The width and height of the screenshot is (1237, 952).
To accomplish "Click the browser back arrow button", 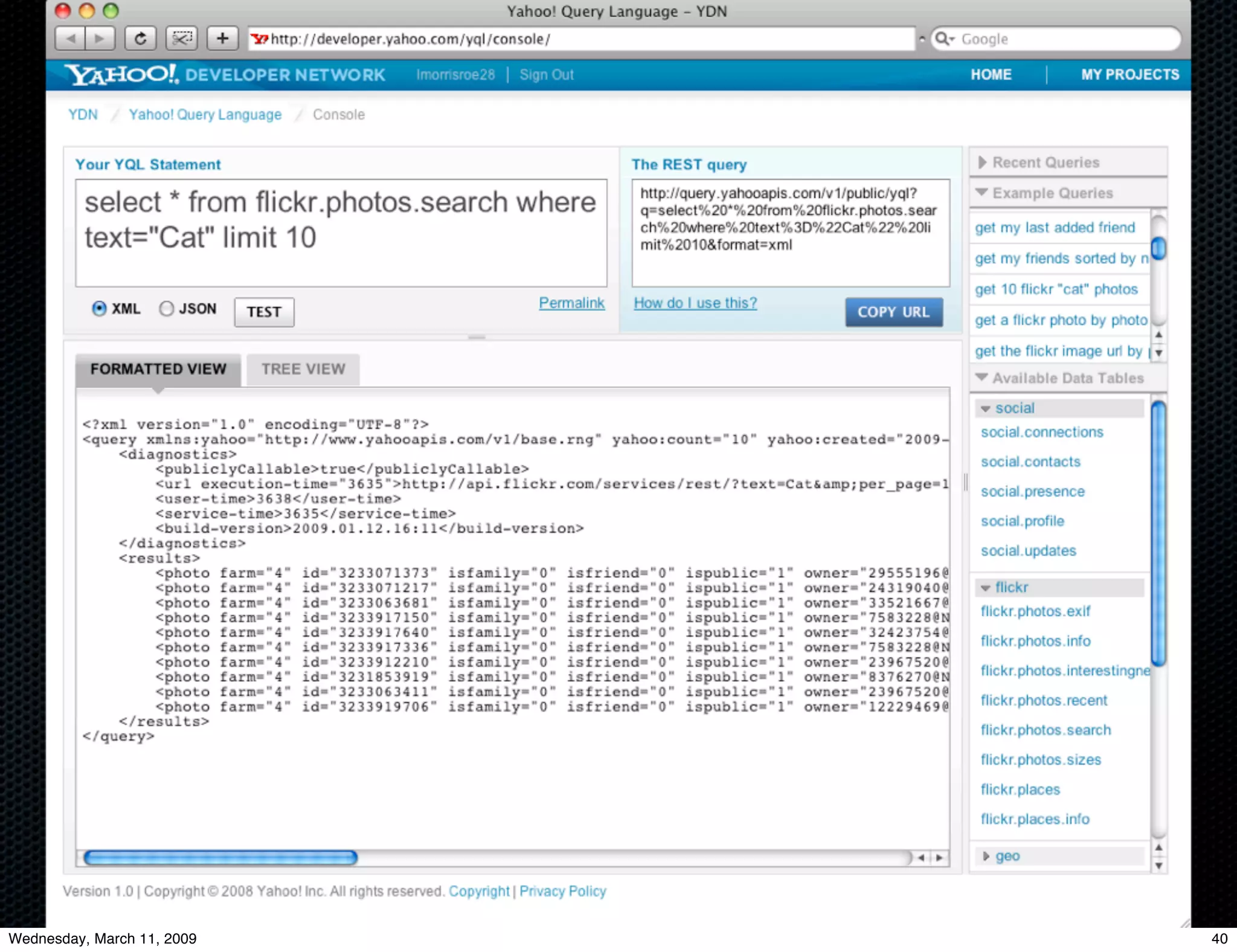I will click(x=71, y=39).
